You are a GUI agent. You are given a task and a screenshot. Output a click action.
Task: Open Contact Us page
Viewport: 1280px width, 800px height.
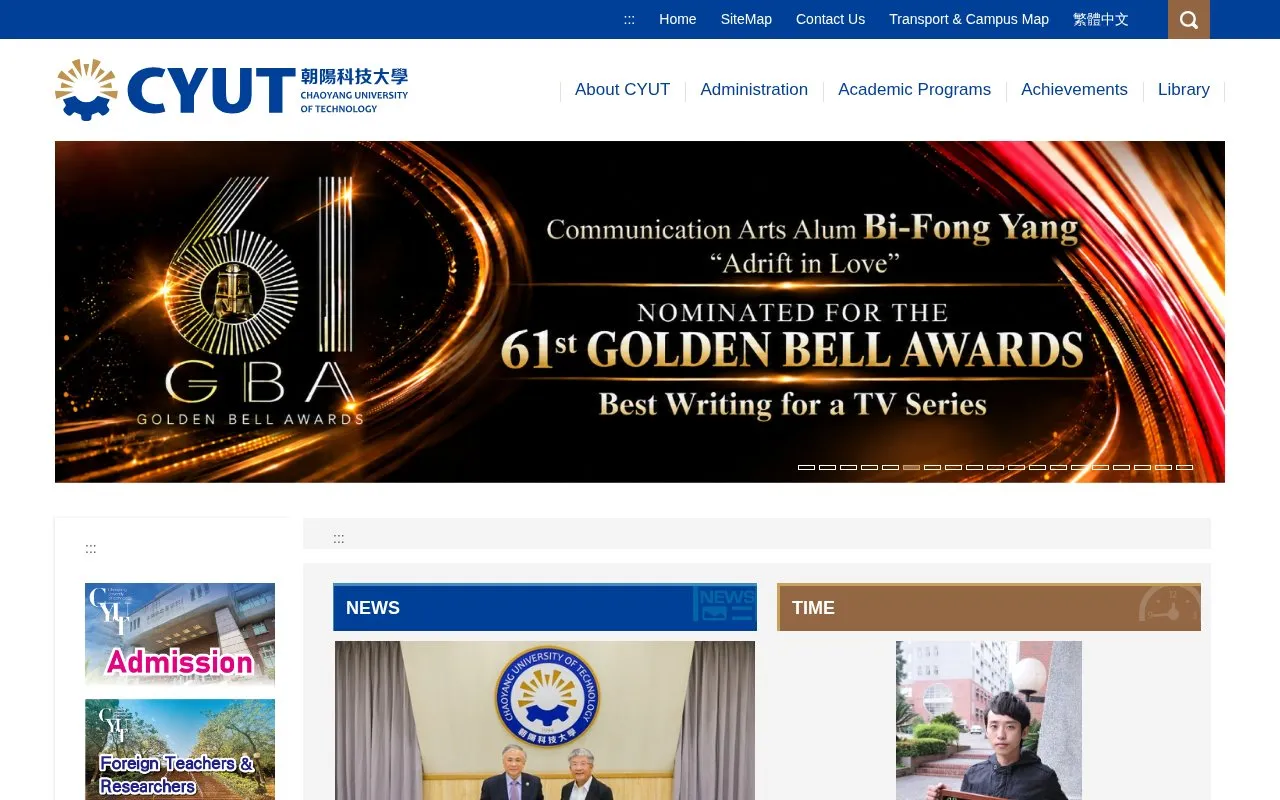[830, 19]
